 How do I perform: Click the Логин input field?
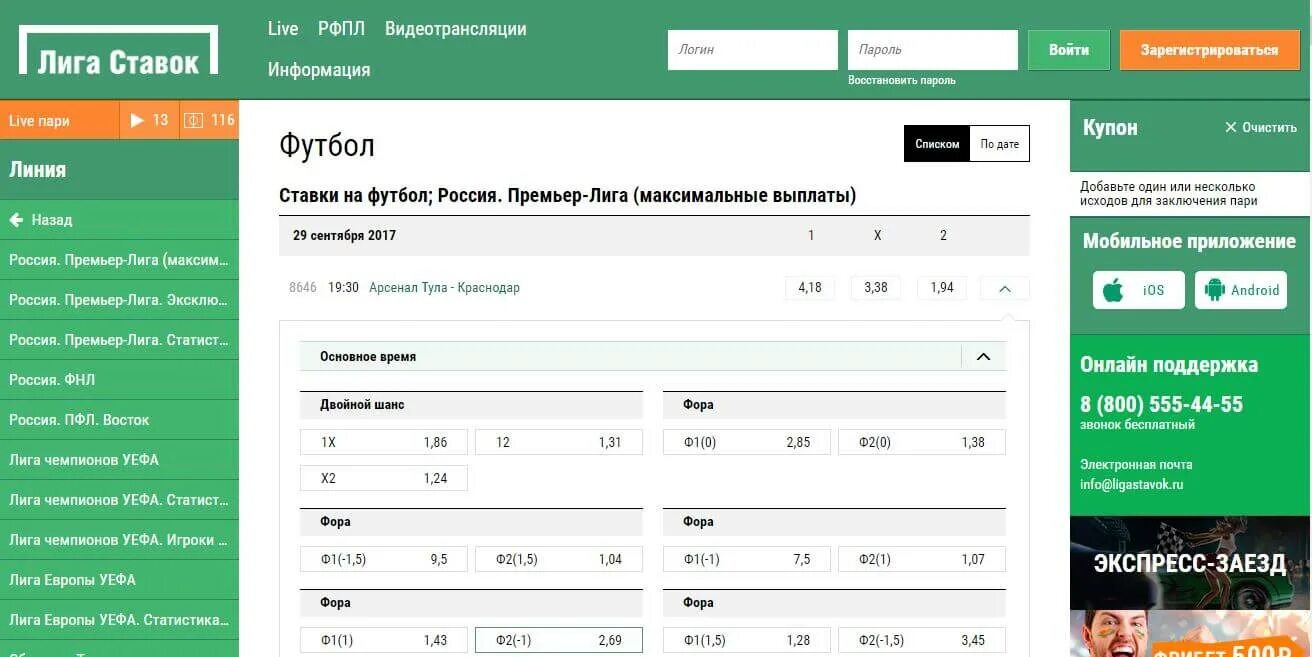[x=753, y=50]
